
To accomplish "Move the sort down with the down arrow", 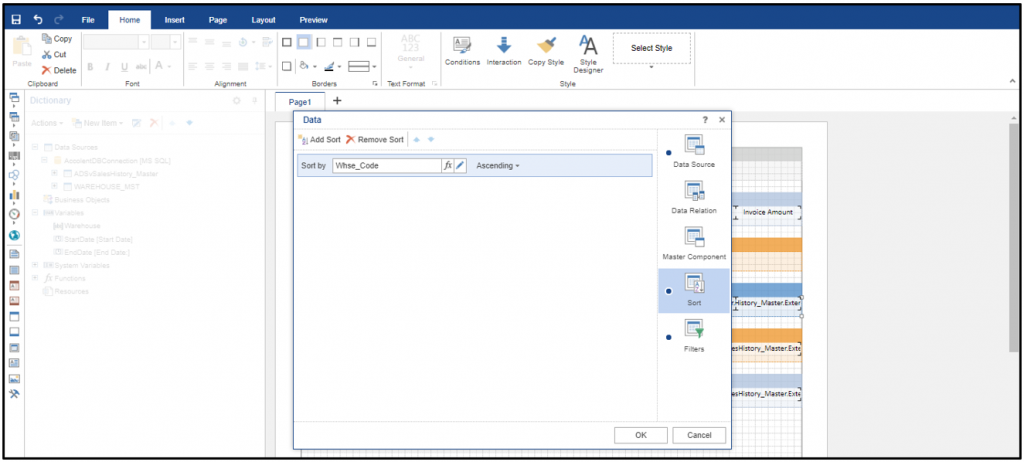I will coord(430,139).
